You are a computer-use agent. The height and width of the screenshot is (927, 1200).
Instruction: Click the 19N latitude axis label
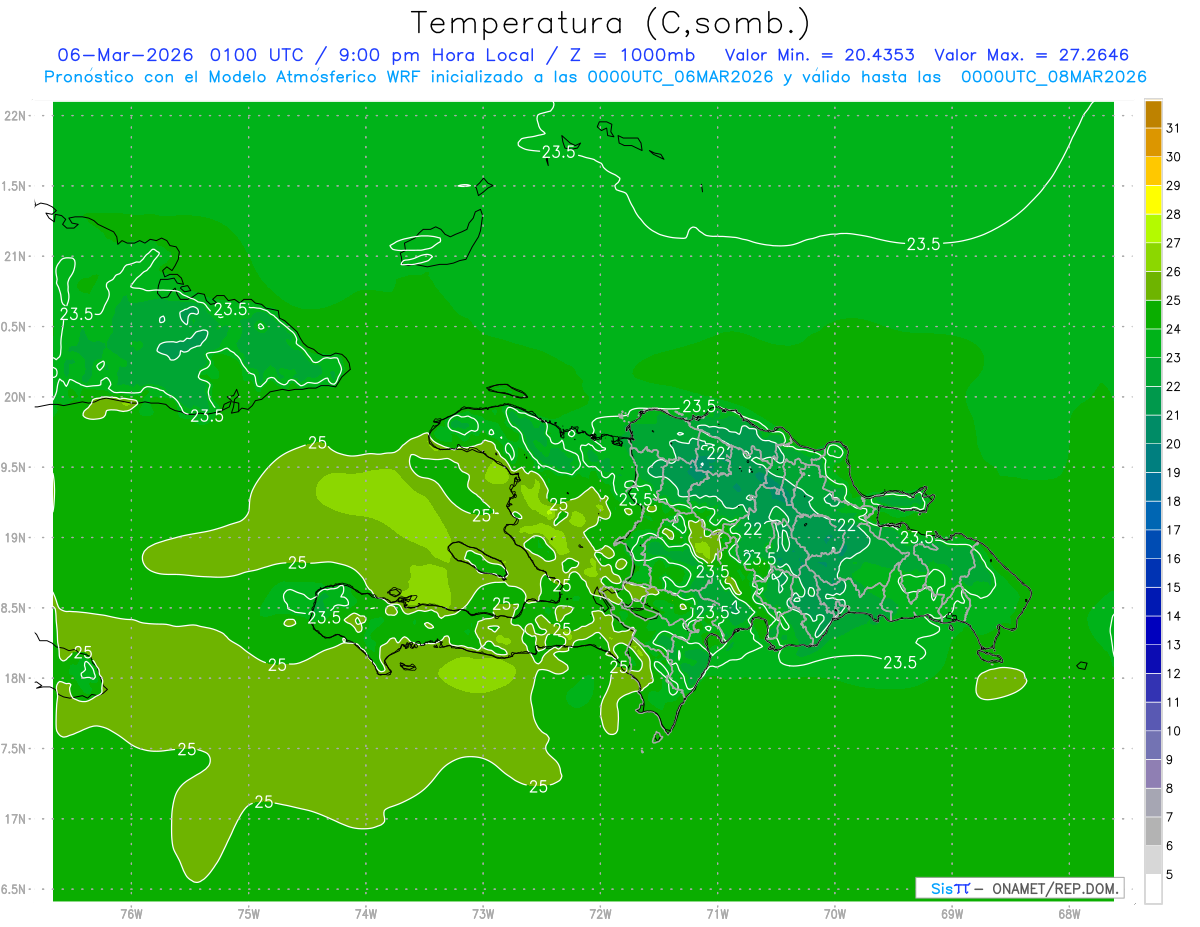tap(15, 538)
